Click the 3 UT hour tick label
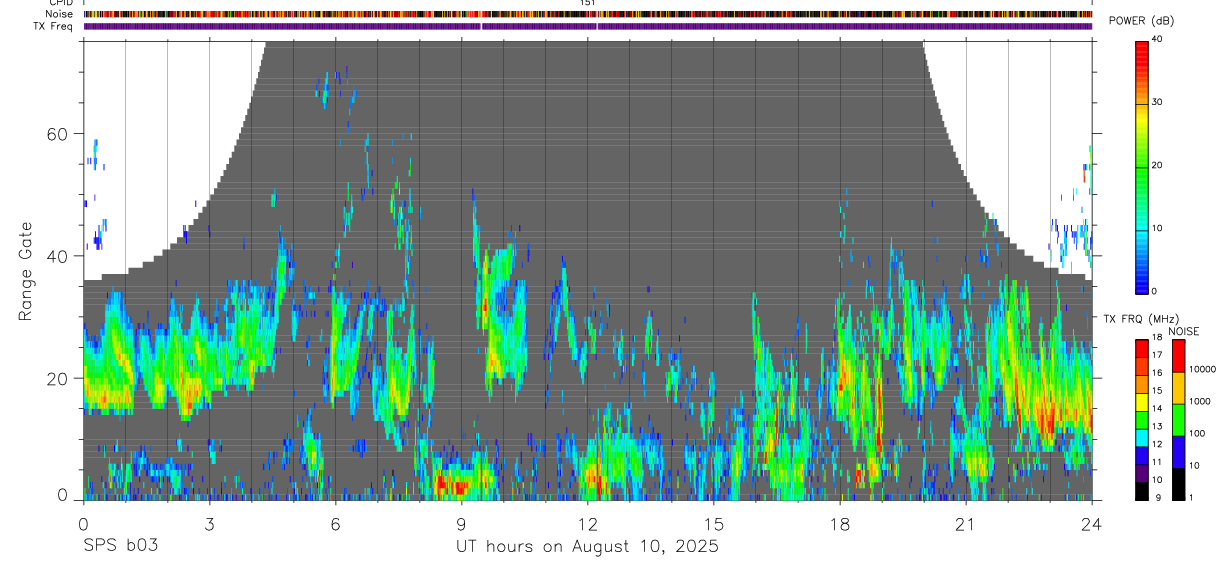Image resolution: width=1228 pixels, height=567 pixels. point(209,524)
